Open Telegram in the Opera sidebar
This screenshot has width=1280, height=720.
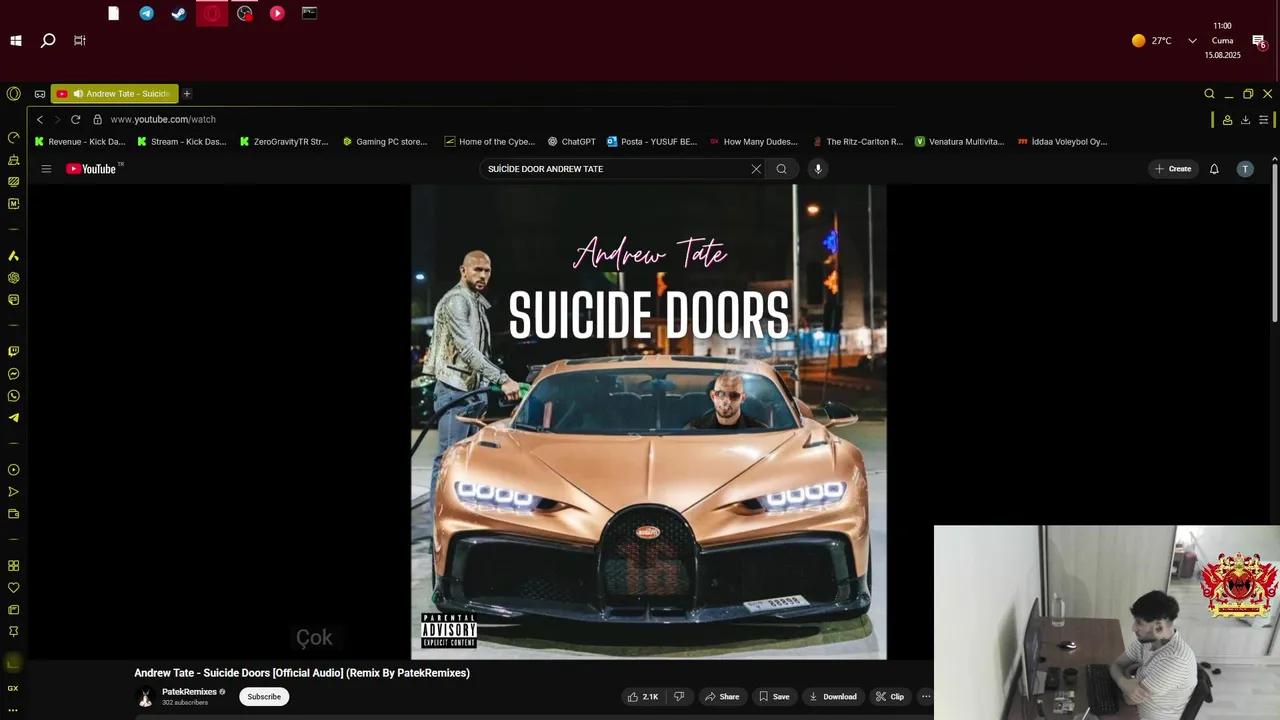point(13,418)
